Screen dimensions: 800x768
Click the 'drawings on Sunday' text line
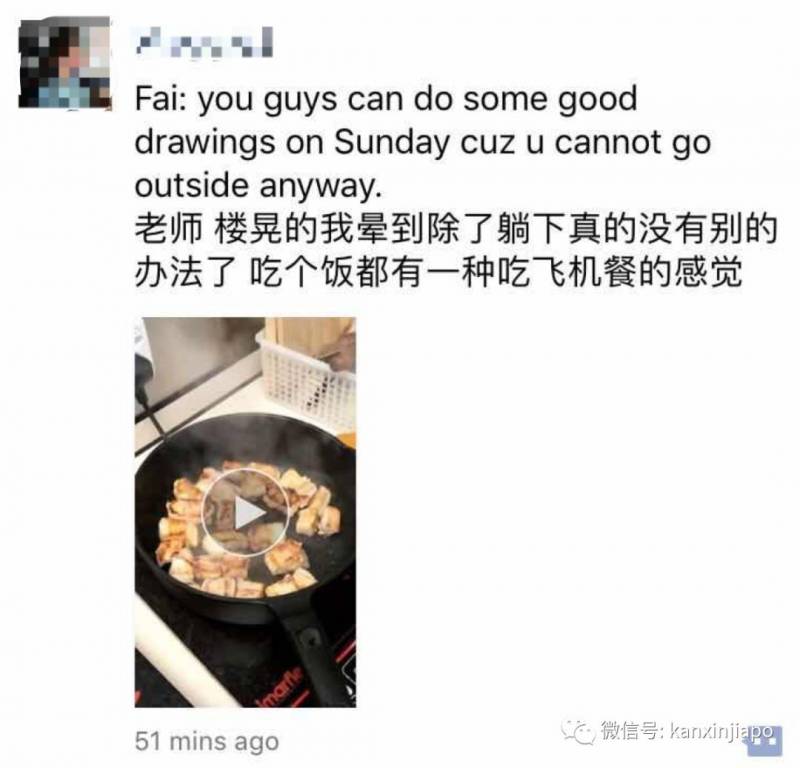coord(423,142)
